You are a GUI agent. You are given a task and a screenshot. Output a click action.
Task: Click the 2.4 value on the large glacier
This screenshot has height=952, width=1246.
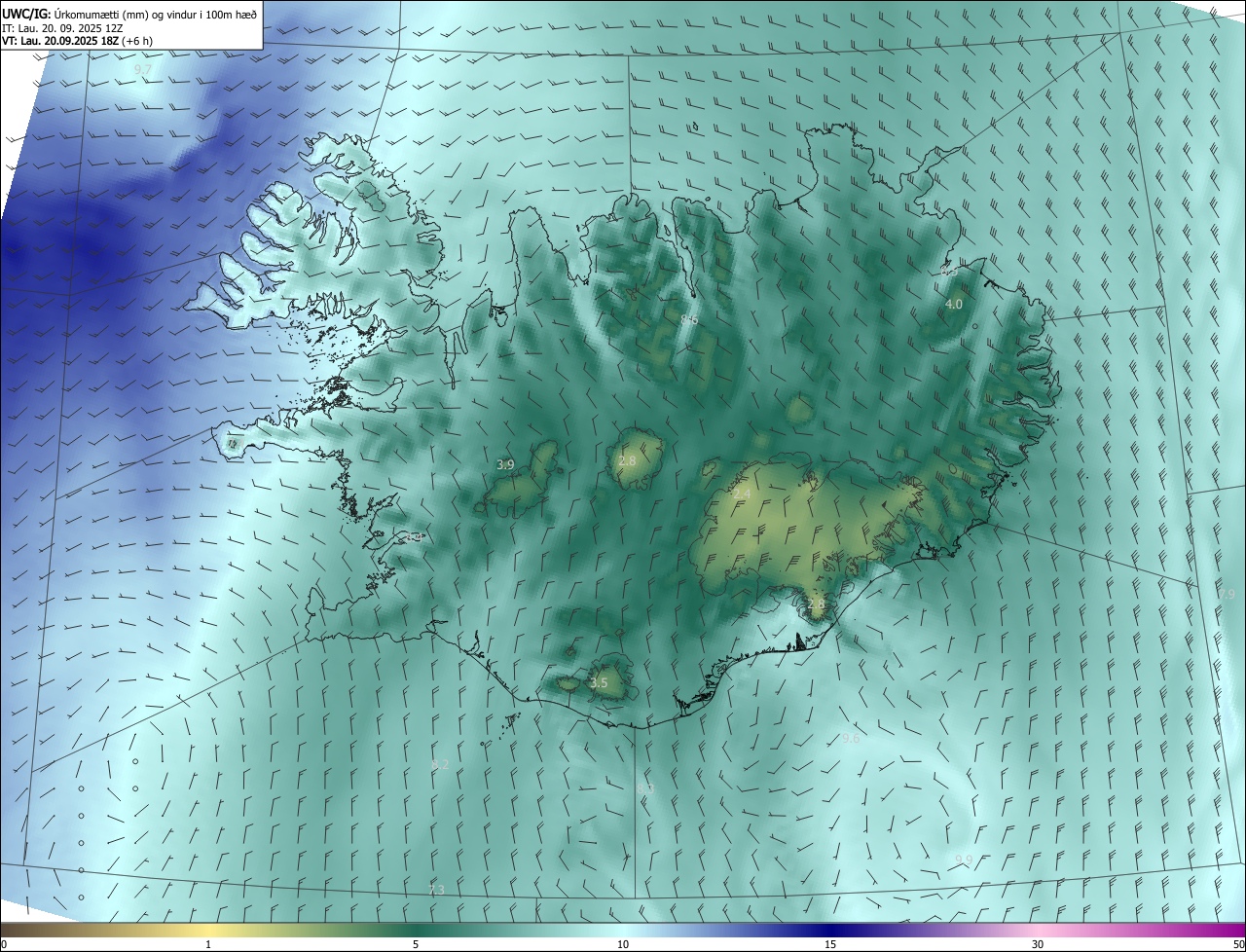click(x=742, y=494)
